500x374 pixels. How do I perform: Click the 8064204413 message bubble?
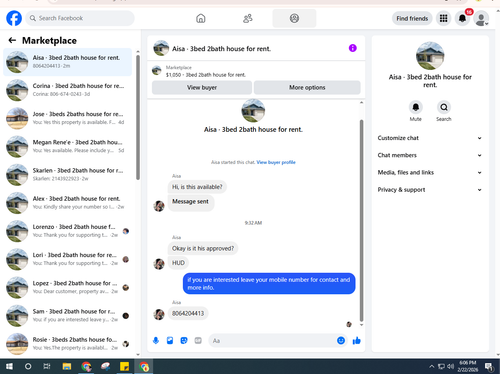pos(188,313)
